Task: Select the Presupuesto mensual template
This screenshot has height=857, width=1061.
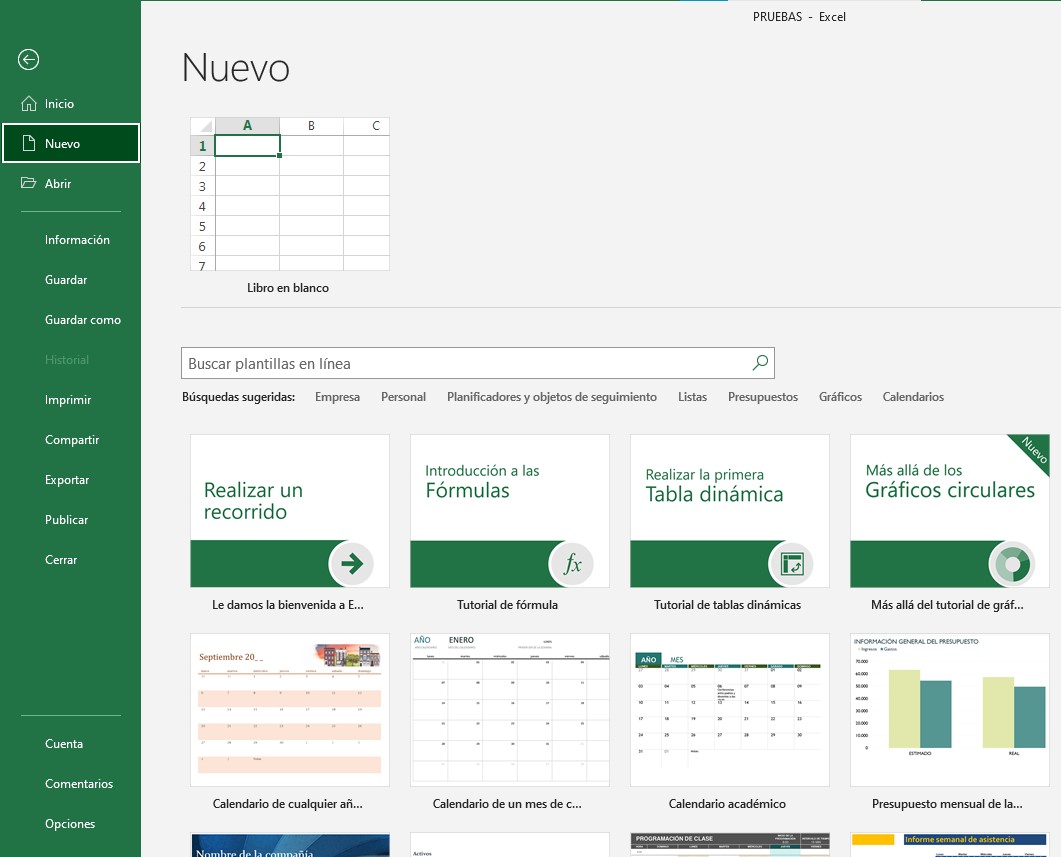Action: click(x=948, y=709)
